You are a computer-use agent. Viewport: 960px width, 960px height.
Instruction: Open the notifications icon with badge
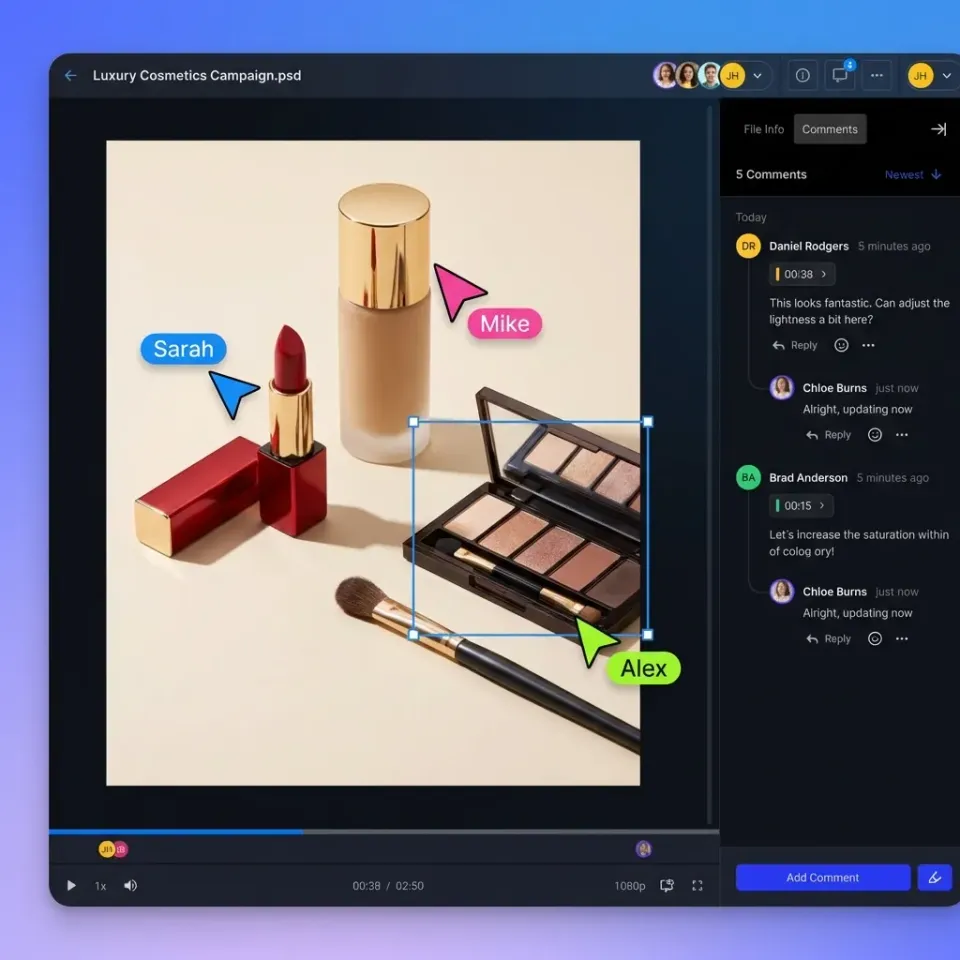(840, 75)
